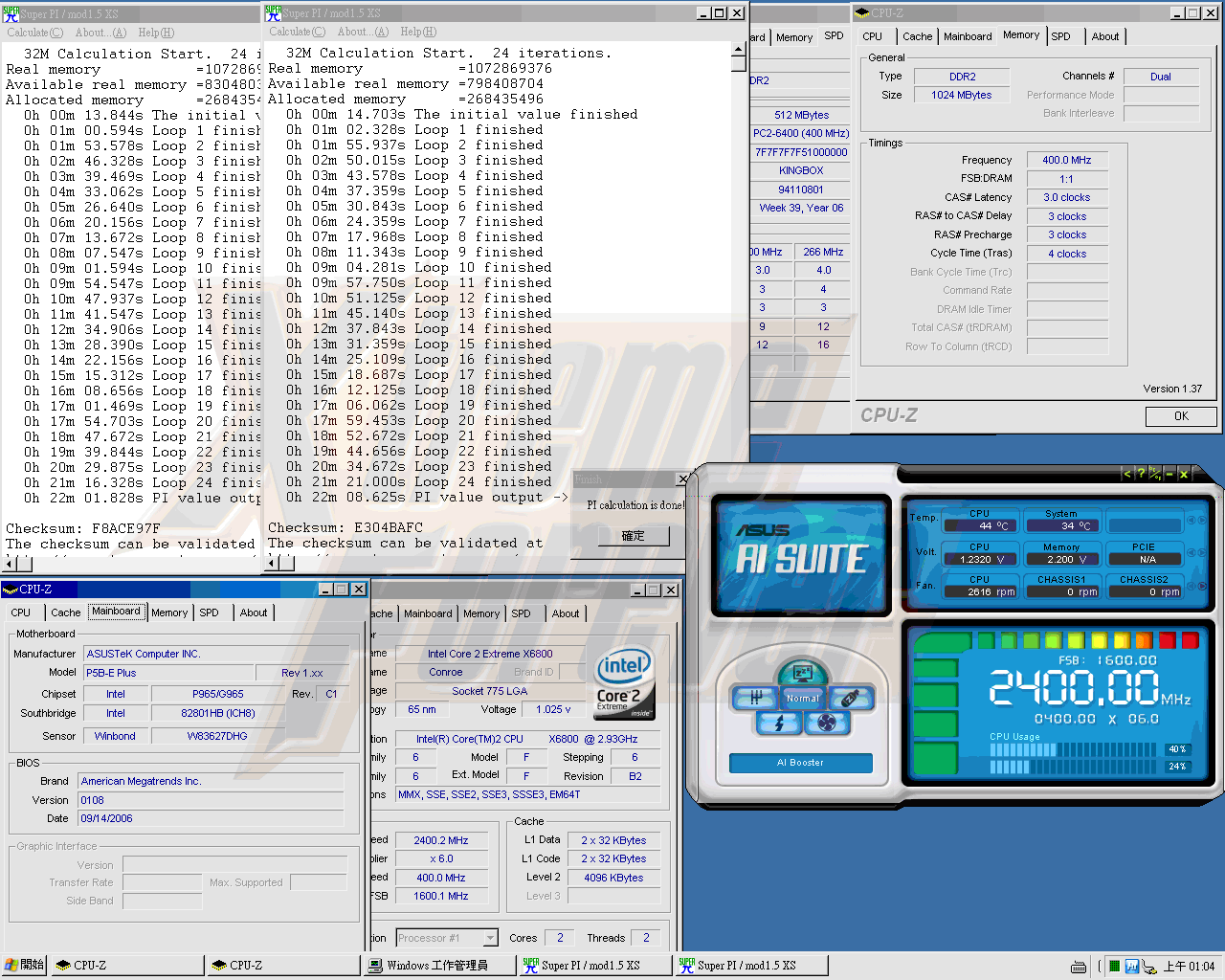This screenshot has height=980, width=1225.
Task: Click the green CPU-usage grid tray icon
Action: point(1114,967)
